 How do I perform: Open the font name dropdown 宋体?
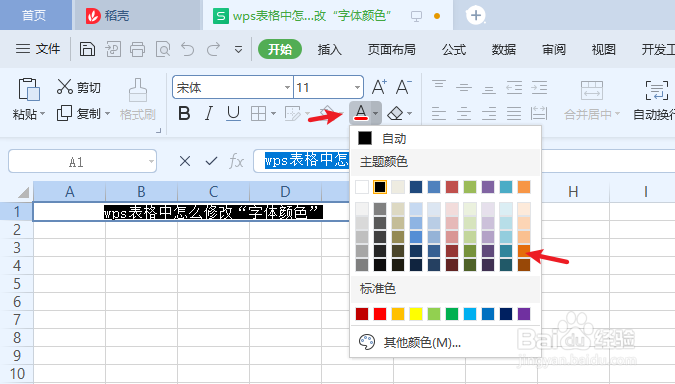pyautogui.click(x=288, y=88)
